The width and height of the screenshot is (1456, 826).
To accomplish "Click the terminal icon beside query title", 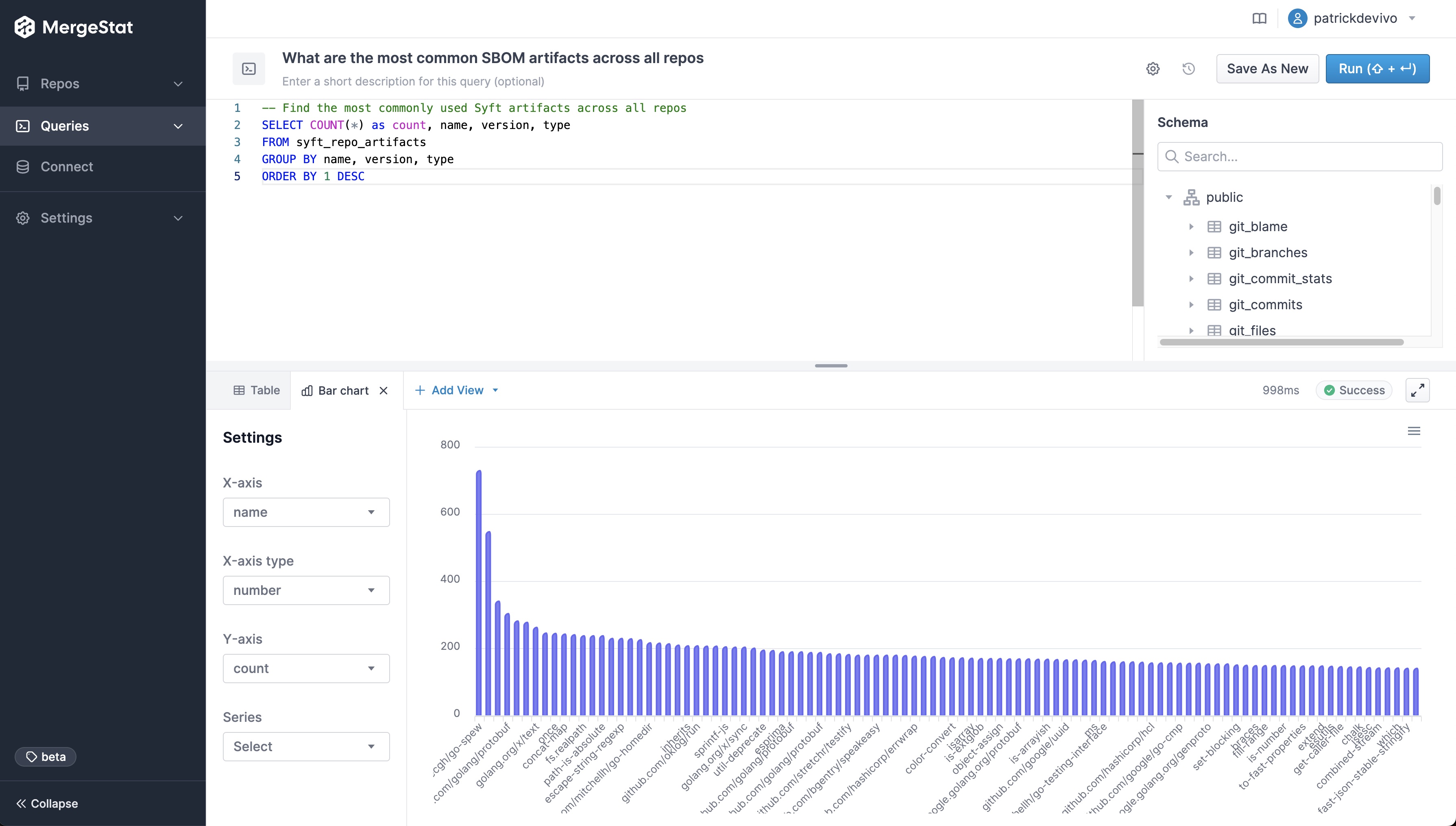I will click(249, 69).
